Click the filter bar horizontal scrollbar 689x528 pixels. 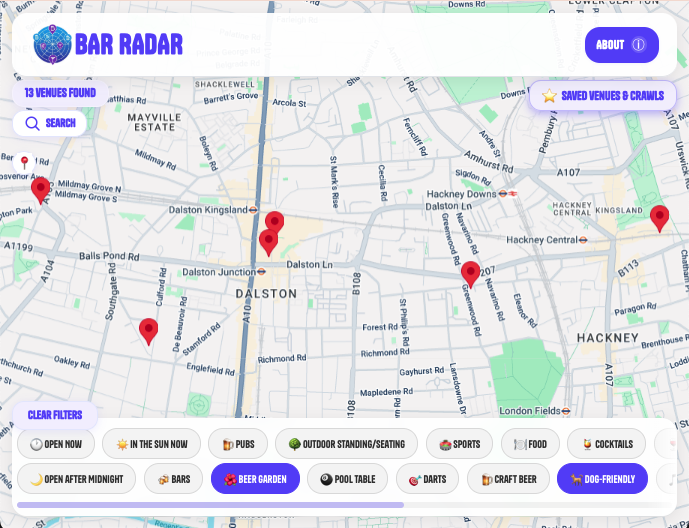(x=210, y=505)
